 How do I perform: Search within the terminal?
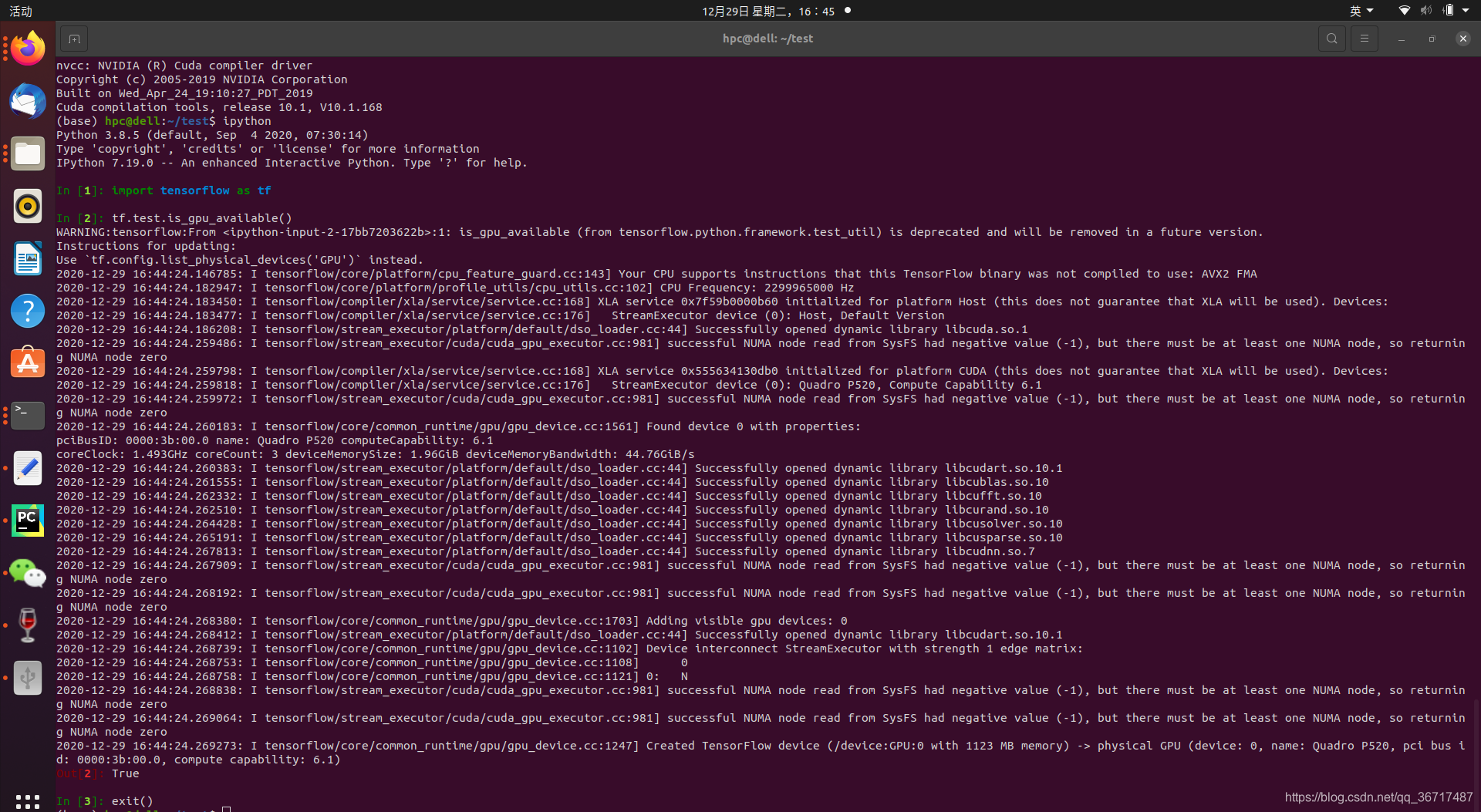1332,39
